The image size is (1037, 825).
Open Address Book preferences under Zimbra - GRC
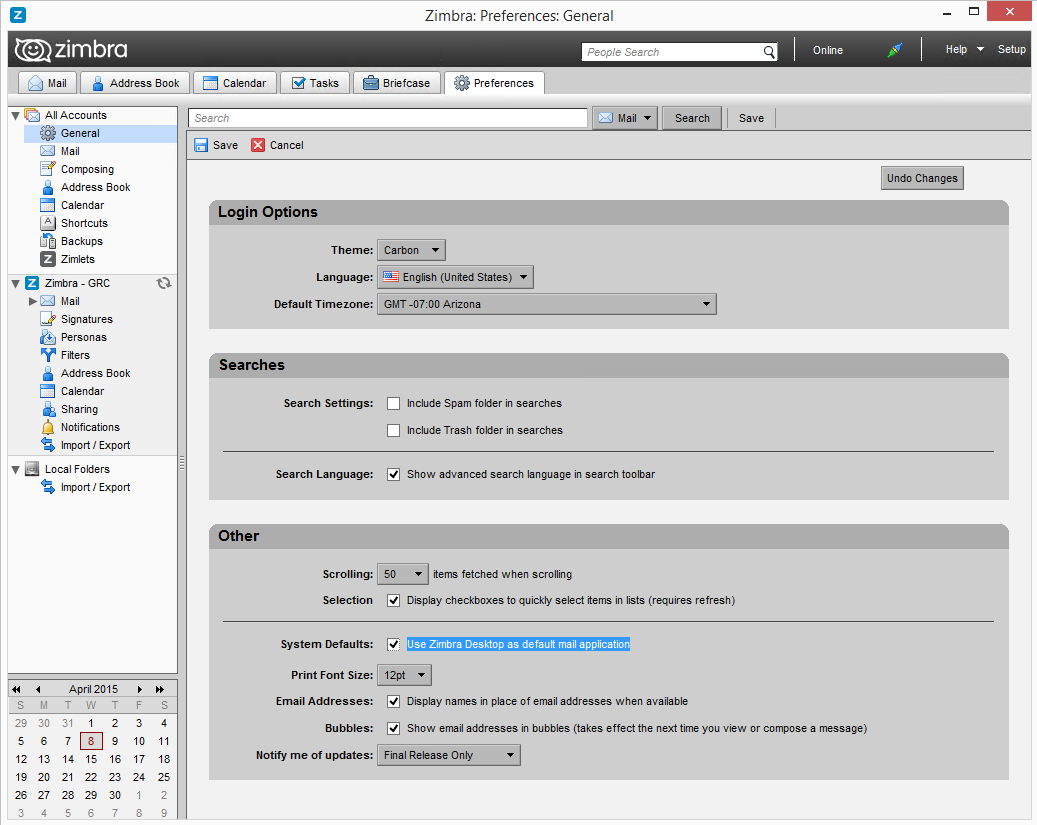tap(95, 373)
